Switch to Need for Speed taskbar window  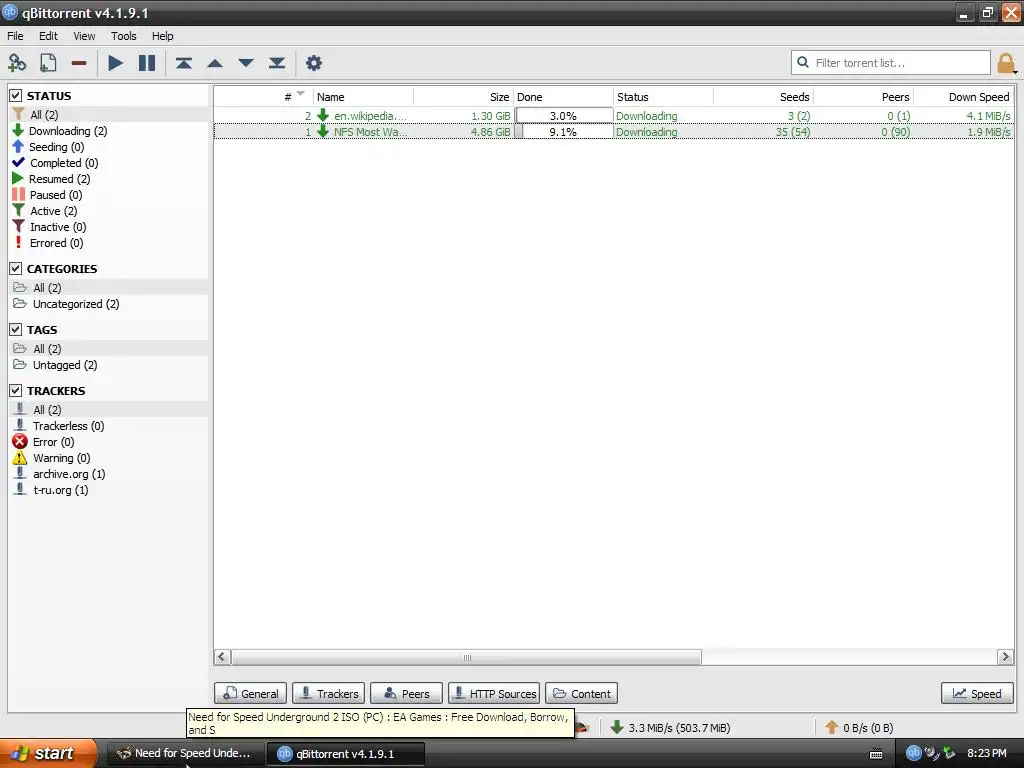point(185,754)
